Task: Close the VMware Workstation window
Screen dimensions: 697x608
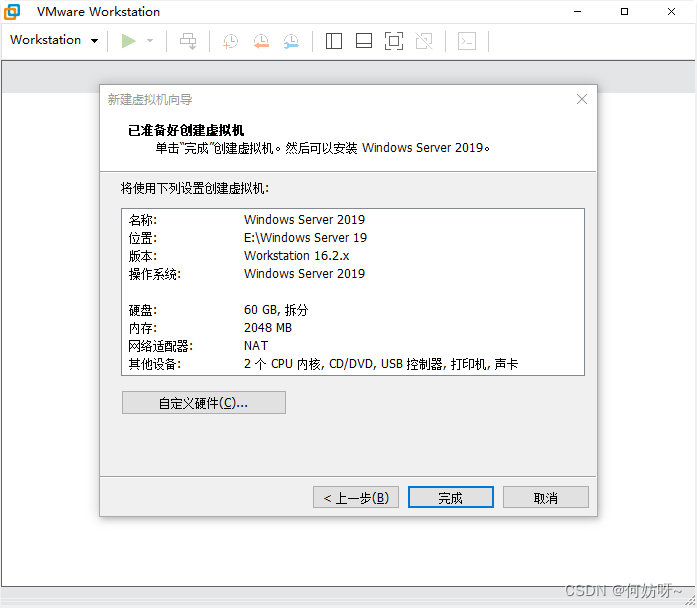Action: [x=672, y=12]
